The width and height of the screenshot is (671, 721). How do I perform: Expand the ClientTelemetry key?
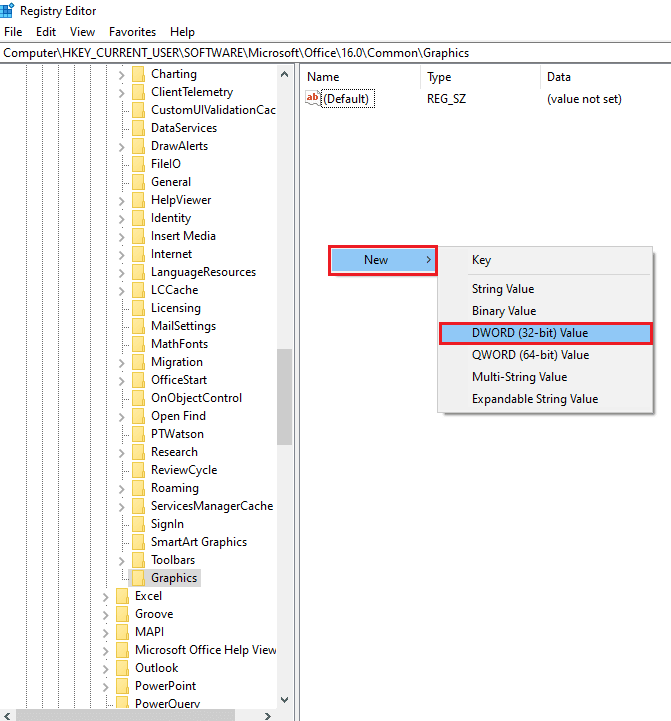[121, 92]
